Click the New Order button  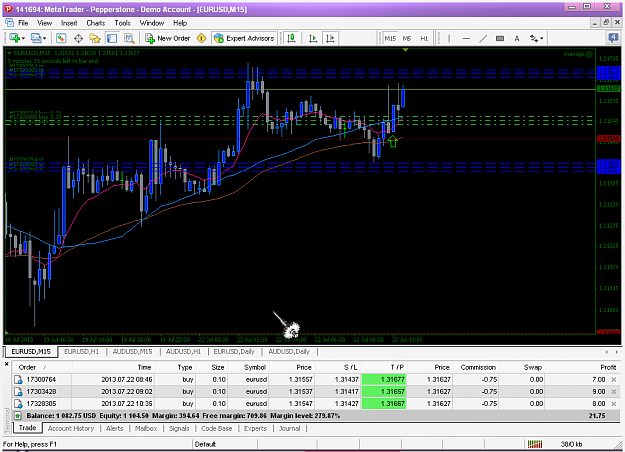tap(167, 38)
